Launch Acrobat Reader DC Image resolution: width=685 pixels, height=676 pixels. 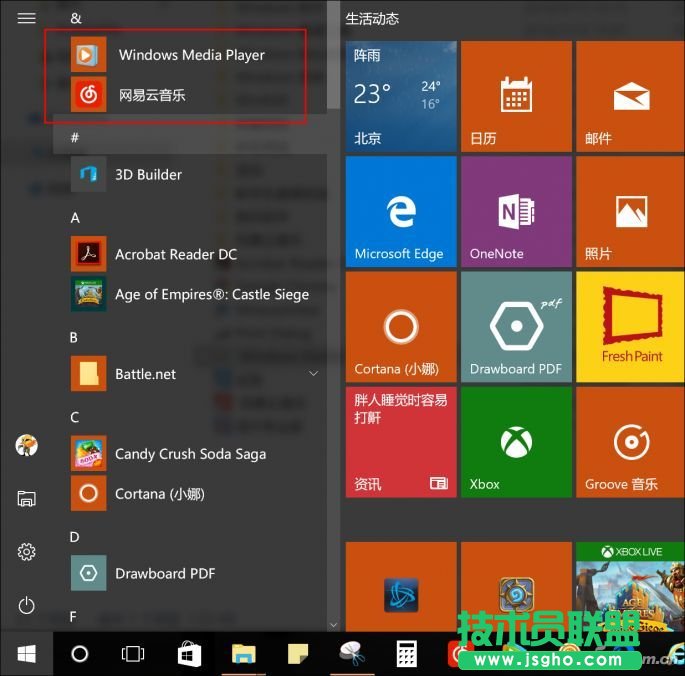[175, 254]
